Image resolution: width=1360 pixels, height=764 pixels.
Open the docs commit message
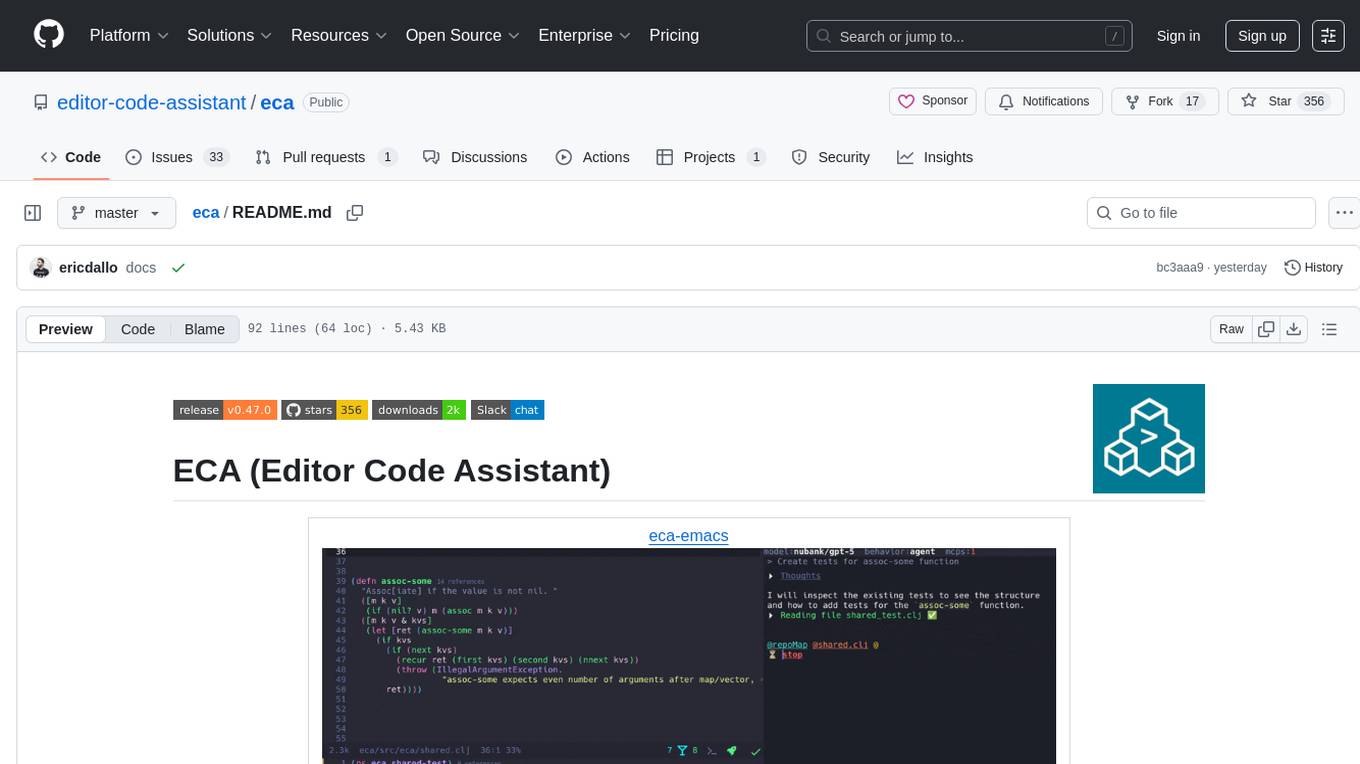(x=141, y=268)
